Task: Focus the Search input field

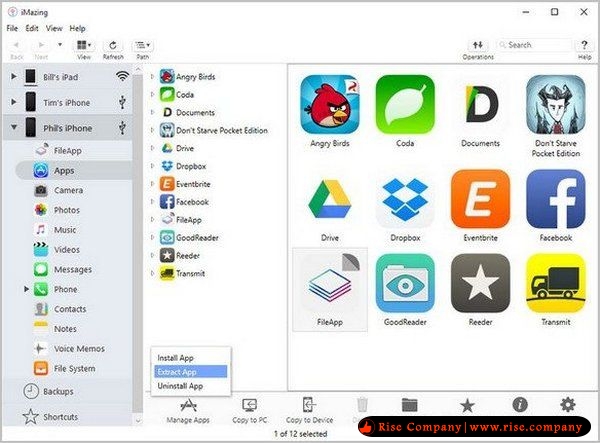Action: pyautogui.click(x=535, y=45)
